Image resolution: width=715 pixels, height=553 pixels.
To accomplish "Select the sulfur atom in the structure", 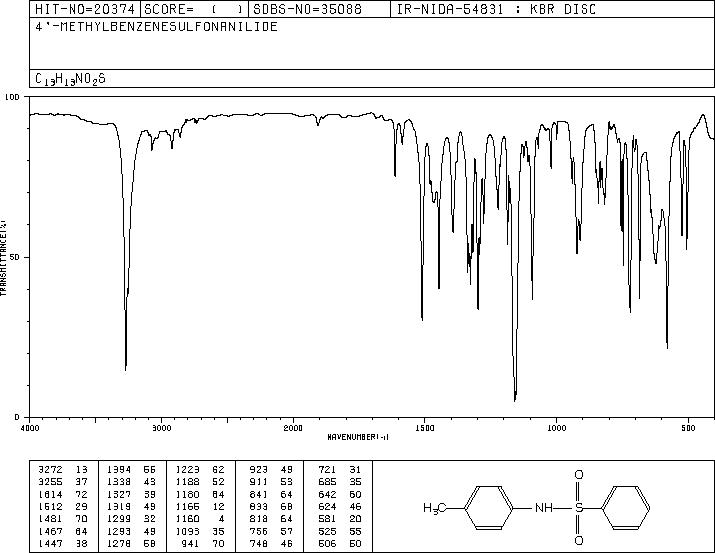I will point(579,508).
